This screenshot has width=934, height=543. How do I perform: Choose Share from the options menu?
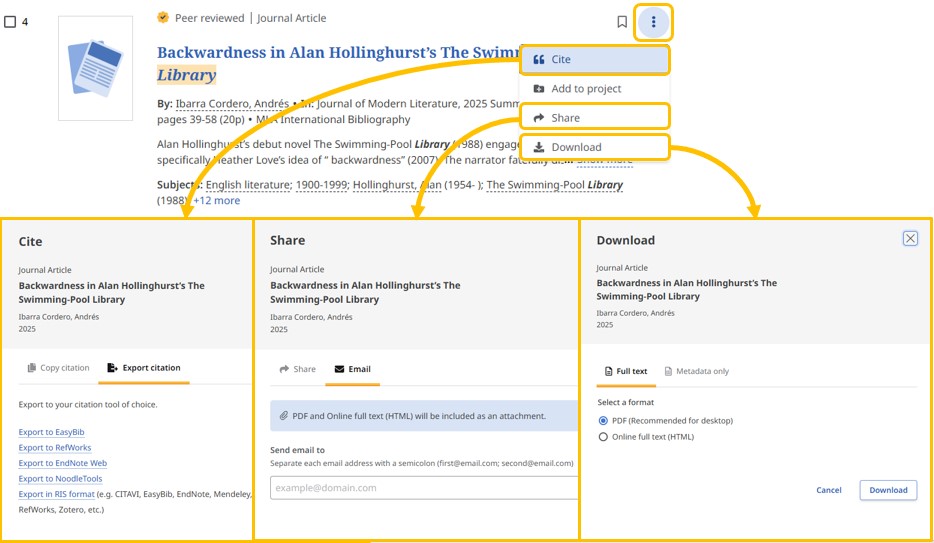594,118
